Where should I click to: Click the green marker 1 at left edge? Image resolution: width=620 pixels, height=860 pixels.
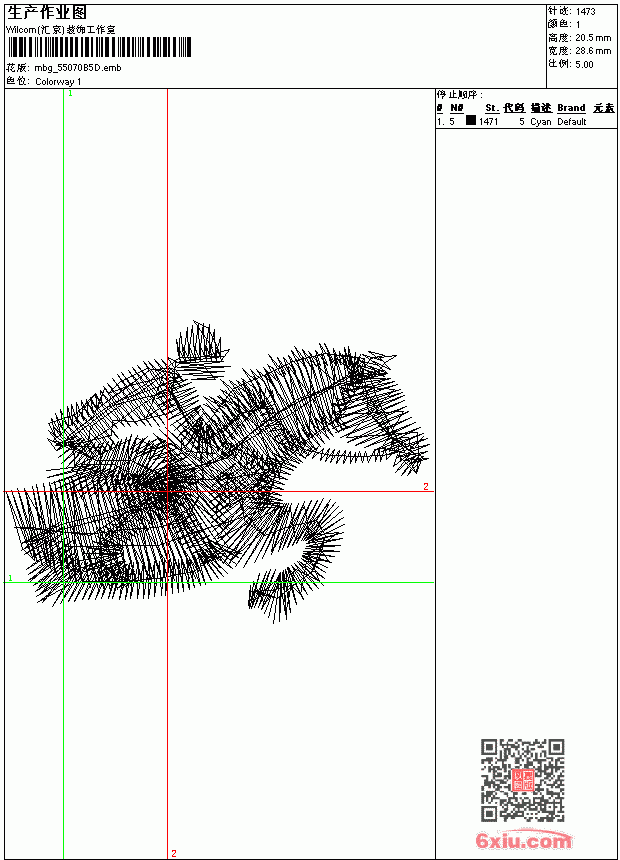point(10,578)
